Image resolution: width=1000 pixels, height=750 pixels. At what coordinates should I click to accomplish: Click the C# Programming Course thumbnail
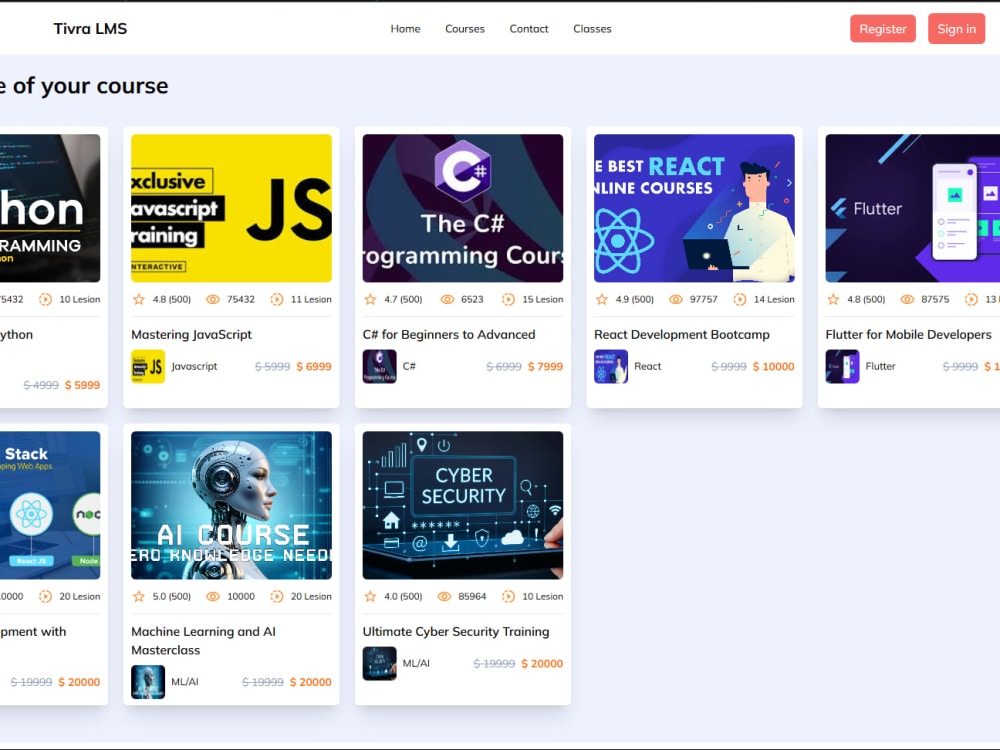pyautogui.click(x=463, y=208)
